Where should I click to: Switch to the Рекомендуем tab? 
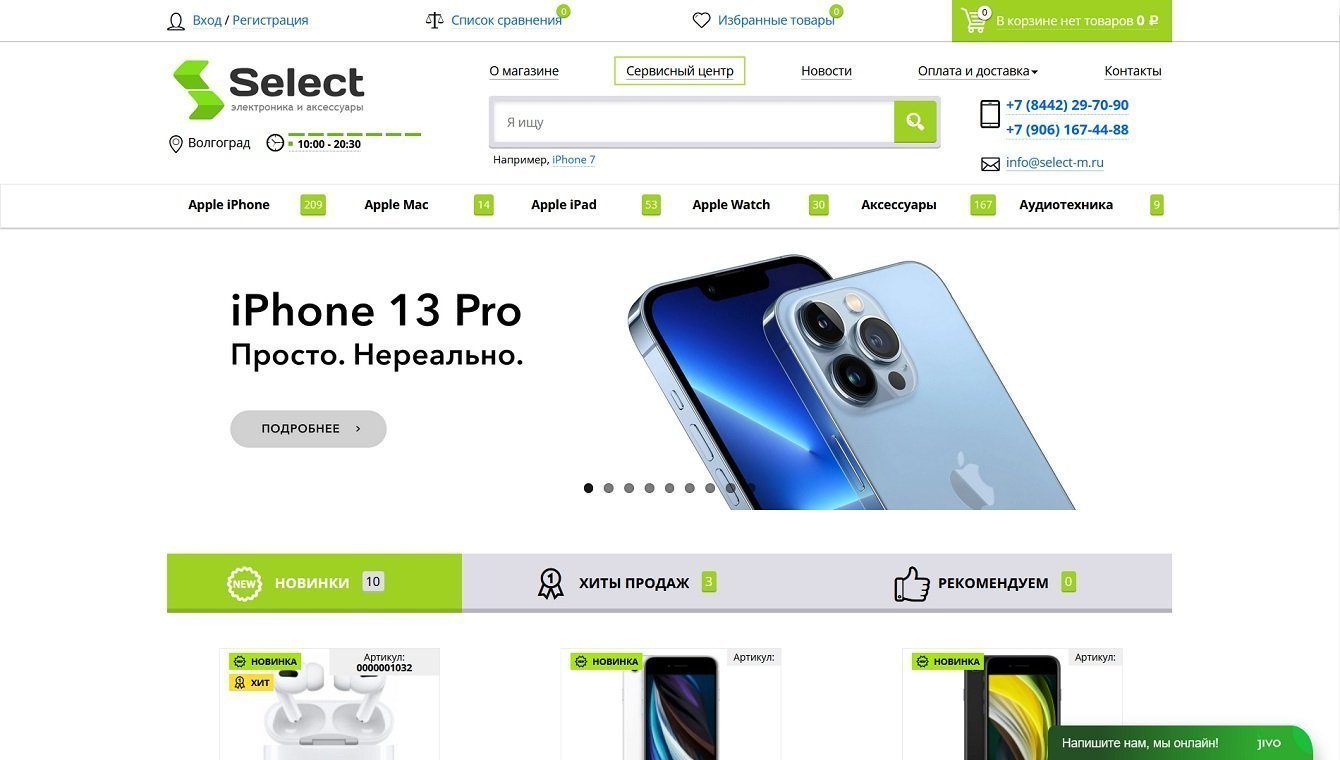point(983,582)
